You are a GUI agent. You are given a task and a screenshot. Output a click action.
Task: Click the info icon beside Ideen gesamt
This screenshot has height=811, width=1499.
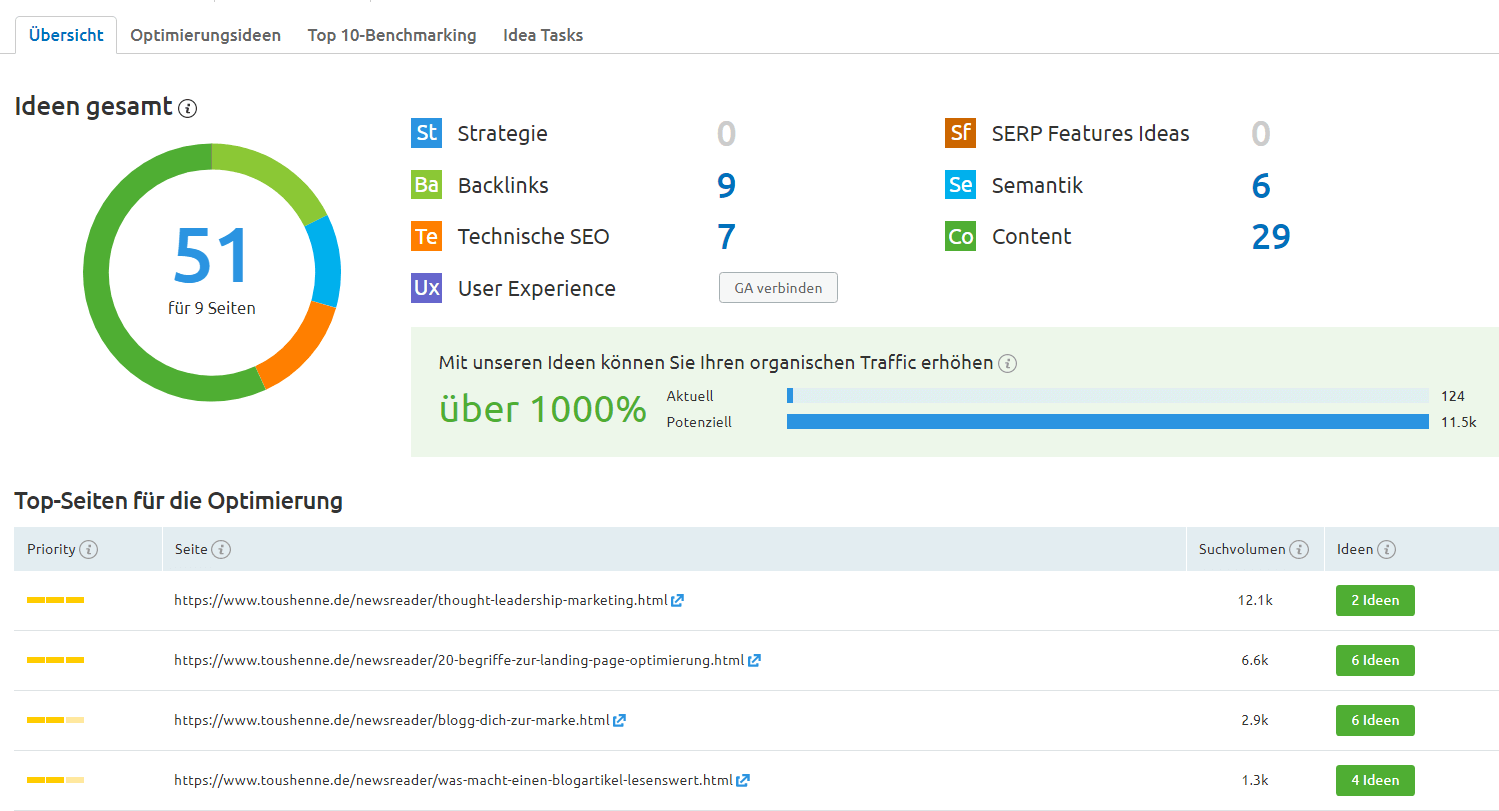click(187, 109)
